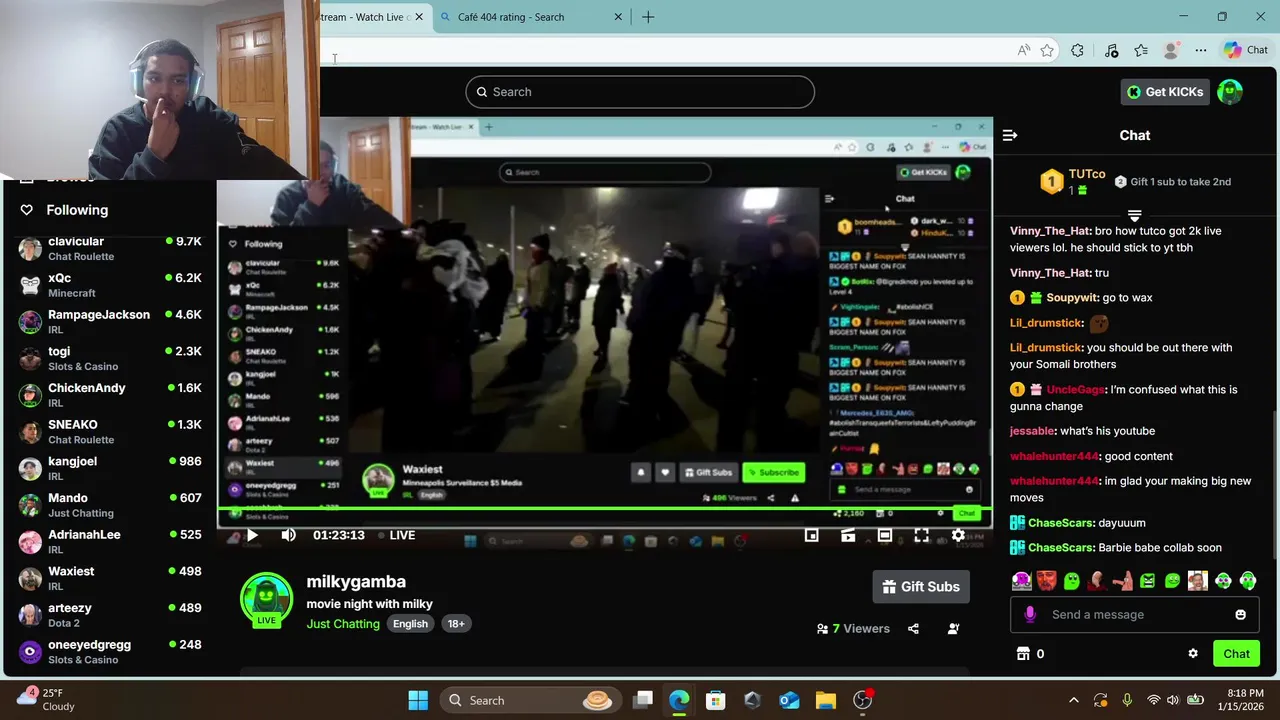
Task: Open the profile avatar menu top right
Action: click(1230, 92)
